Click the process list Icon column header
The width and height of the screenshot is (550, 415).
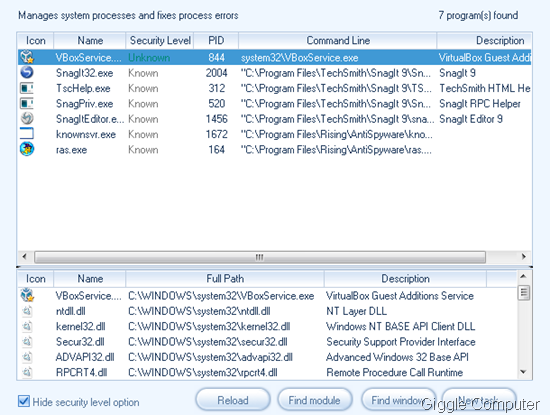(x=35, y=41)
